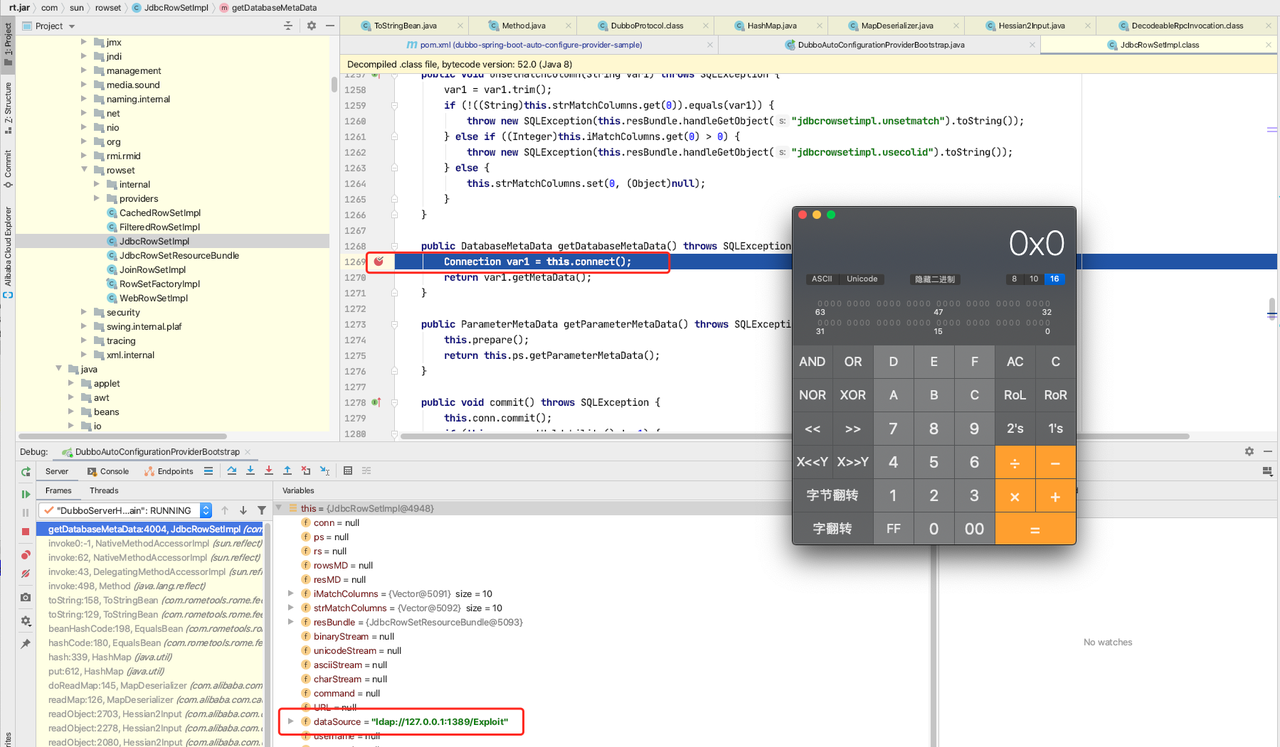Screen dimensions: 1280x747
Task: Click the red Stop debug icon
Action: click(x=25, y=531)
